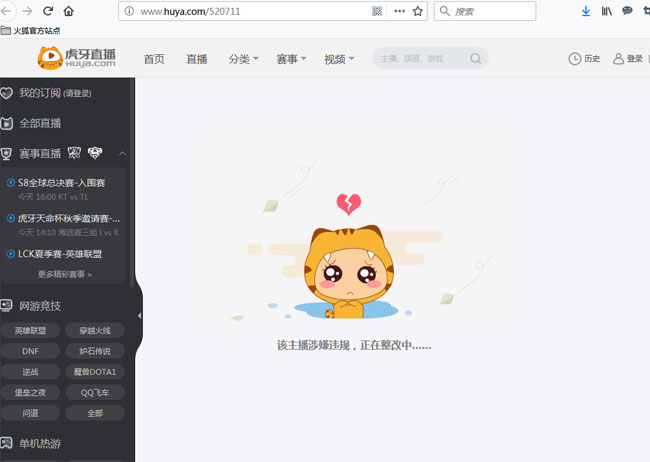This screenshot has width=650, height=462.
Task: Click the Huya 虎牙直播 logo
Action: coord(76,58)
